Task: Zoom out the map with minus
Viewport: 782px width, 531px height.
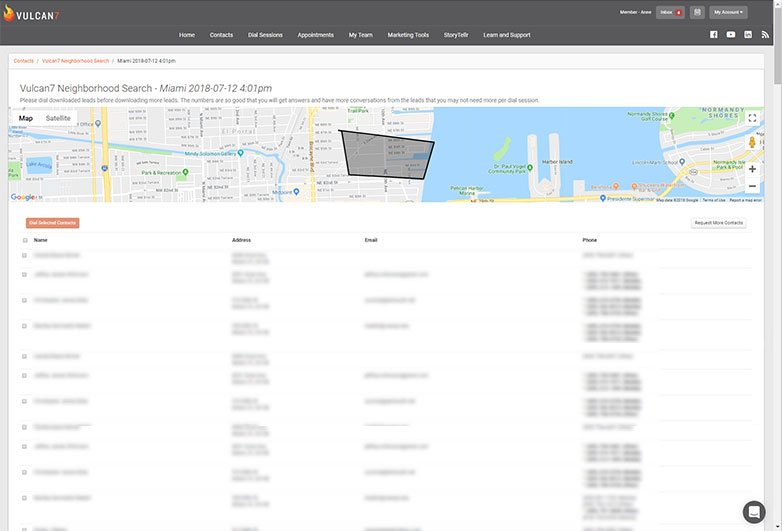Action: coord(752,186)
